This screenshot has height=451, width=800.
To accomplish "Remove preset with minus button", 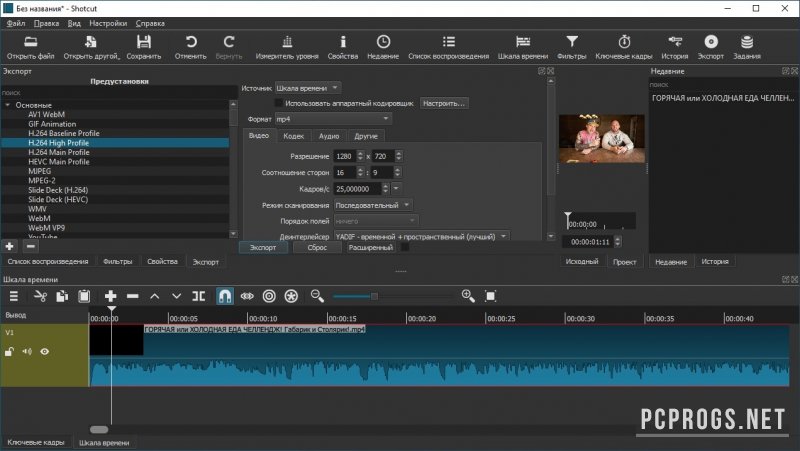I will pyautogui.click(x=31, y=246).
